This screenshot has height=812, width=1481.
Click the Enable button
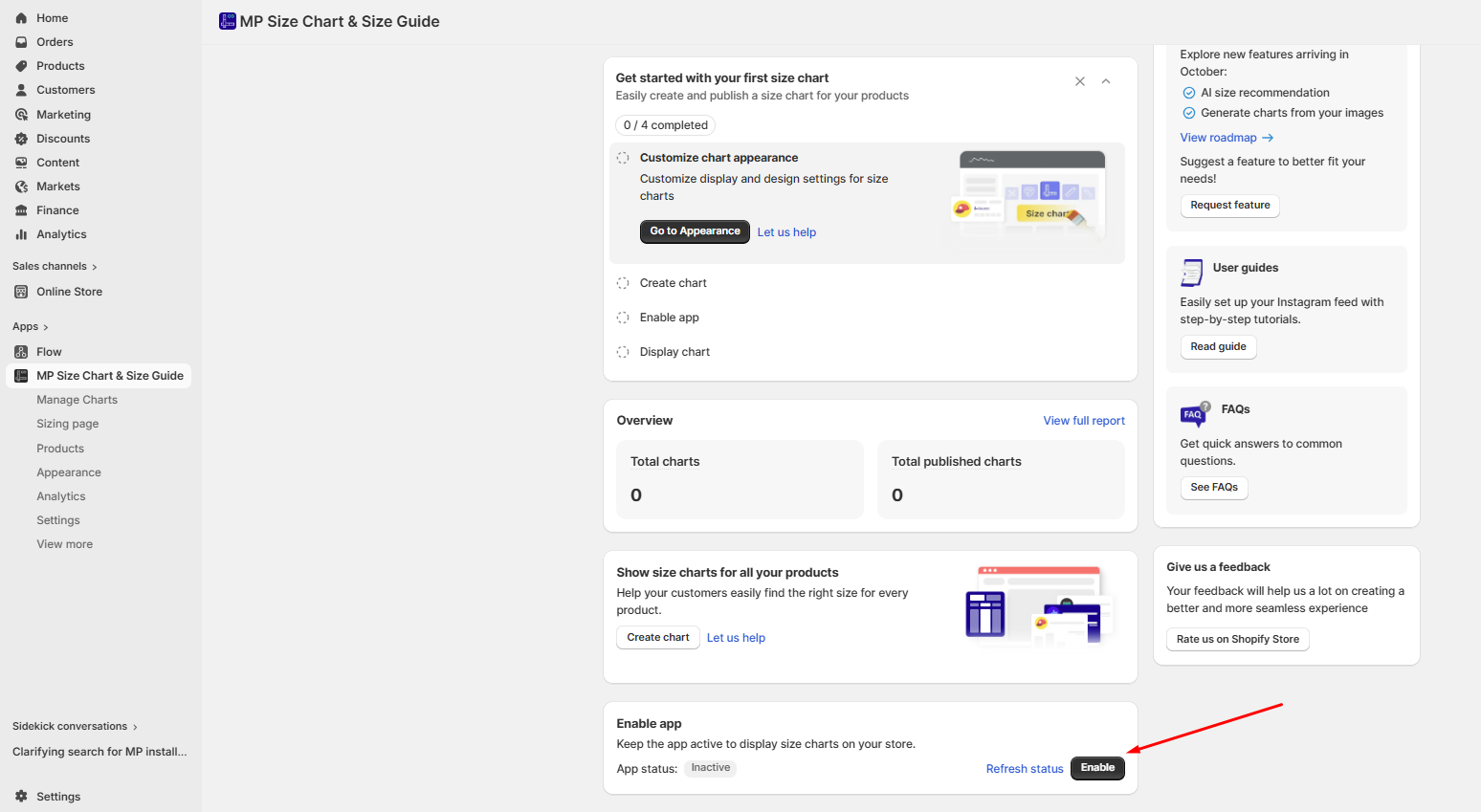(1097, 768)
